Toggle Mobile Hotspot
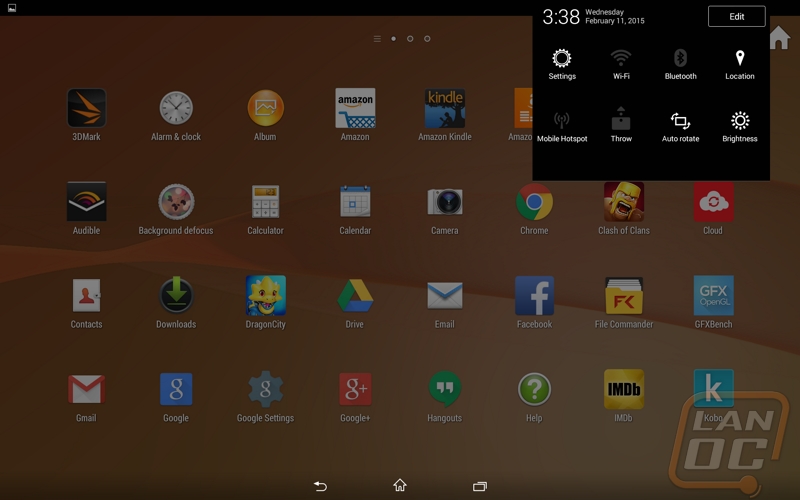Screen dimensions: 800x500 coord(562,127)
